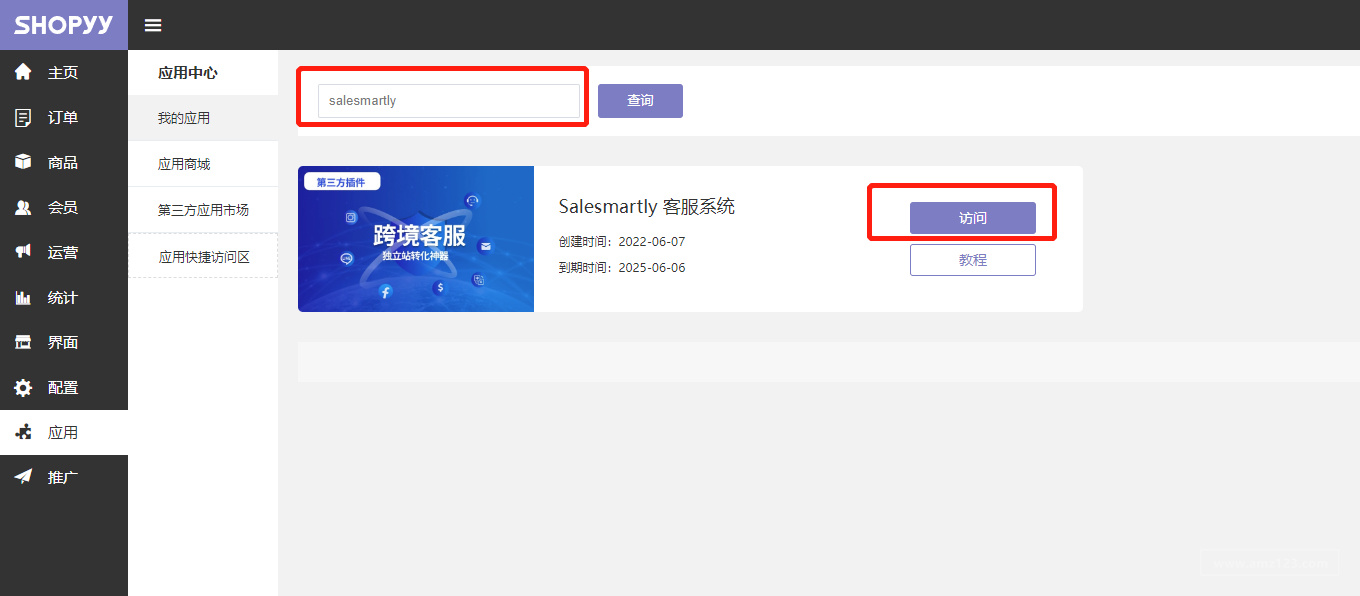Image resolution: width=1360 pixels, height=596 pixels.
Task: Select the 应用 sidebar menu
Action: click(x=64, y=432)
